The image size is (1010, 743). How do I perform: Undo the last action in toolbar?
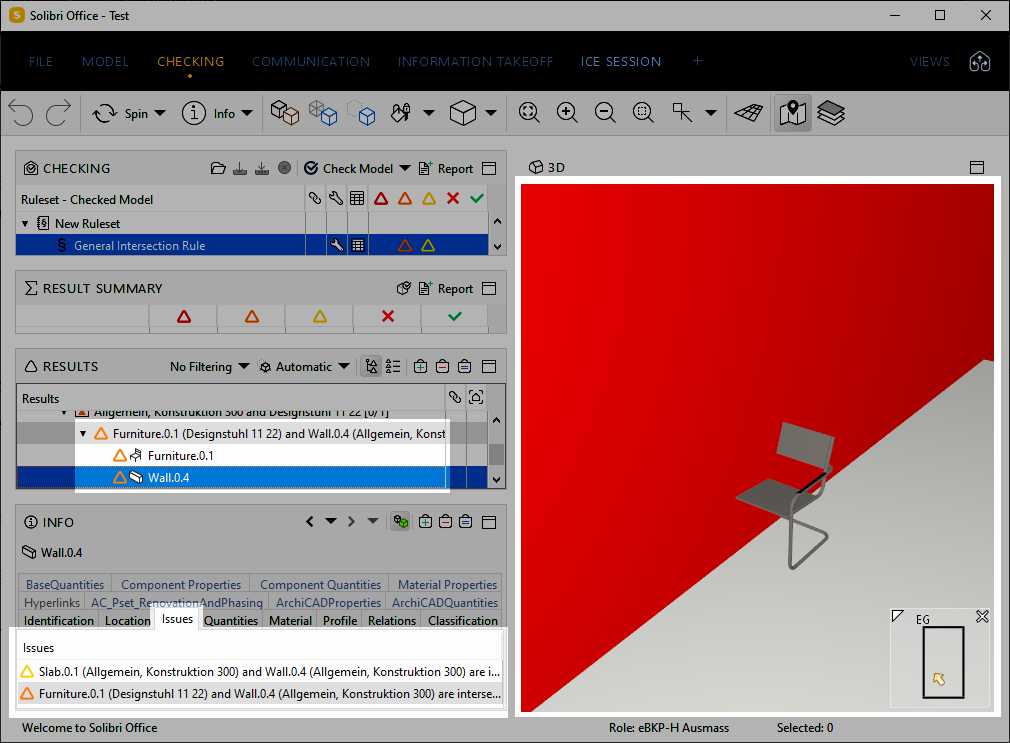pyautogui.click(x=21, y=113)
